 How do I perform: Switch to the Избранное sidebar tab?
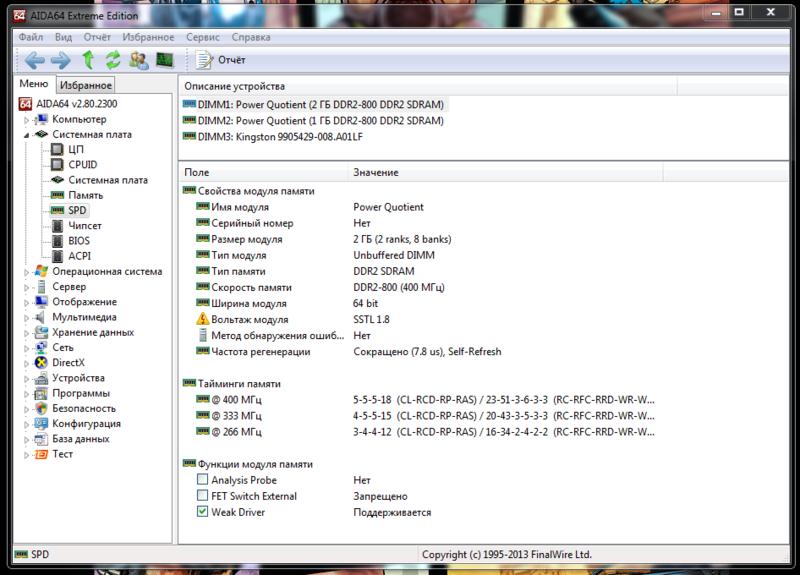(85, 85)
